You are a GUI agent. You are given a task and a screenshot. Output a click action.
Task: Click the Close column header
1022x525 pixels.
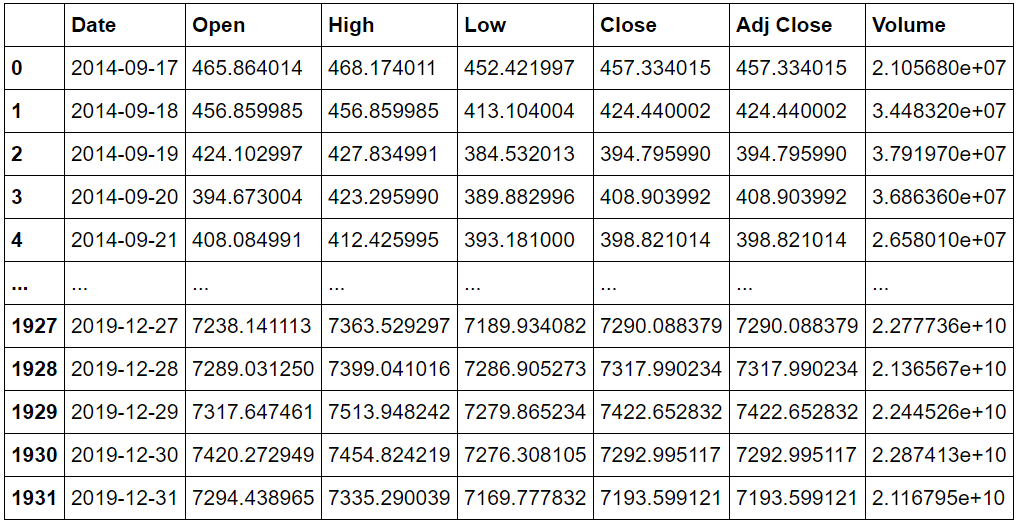pos(628,25)
